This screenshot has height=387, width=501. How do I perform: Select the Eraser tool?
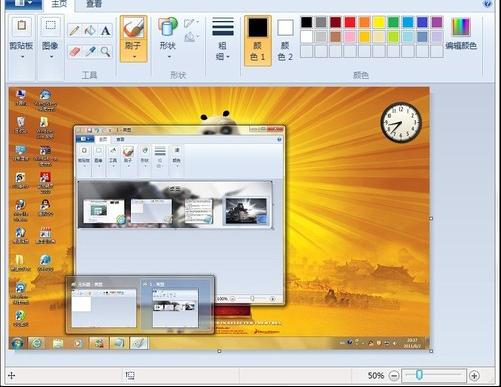75,52
